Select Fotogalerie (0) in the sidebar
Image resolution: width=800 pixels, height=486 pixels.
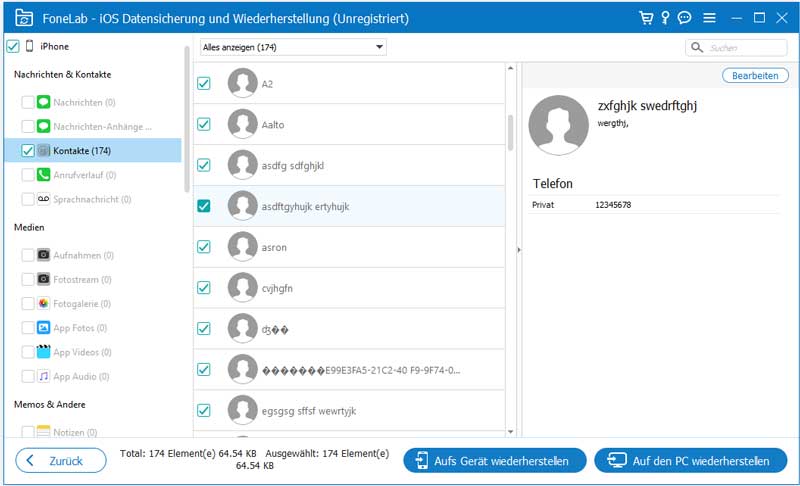[x=82, y=303]
